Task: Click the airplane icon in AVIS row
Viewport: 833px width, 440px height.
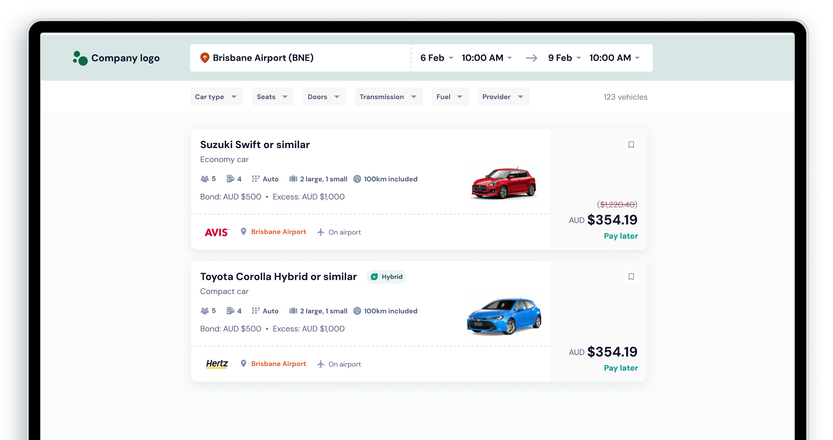Action: click(x=320, y=232)
